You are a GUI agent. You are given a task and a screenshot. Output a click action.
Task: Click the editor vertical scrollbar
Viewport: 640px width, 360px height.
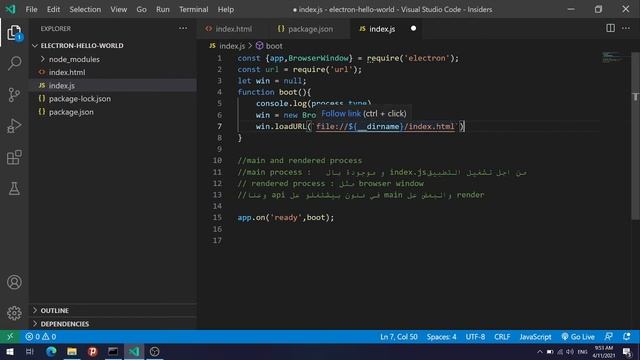click(x=636, y=137)
